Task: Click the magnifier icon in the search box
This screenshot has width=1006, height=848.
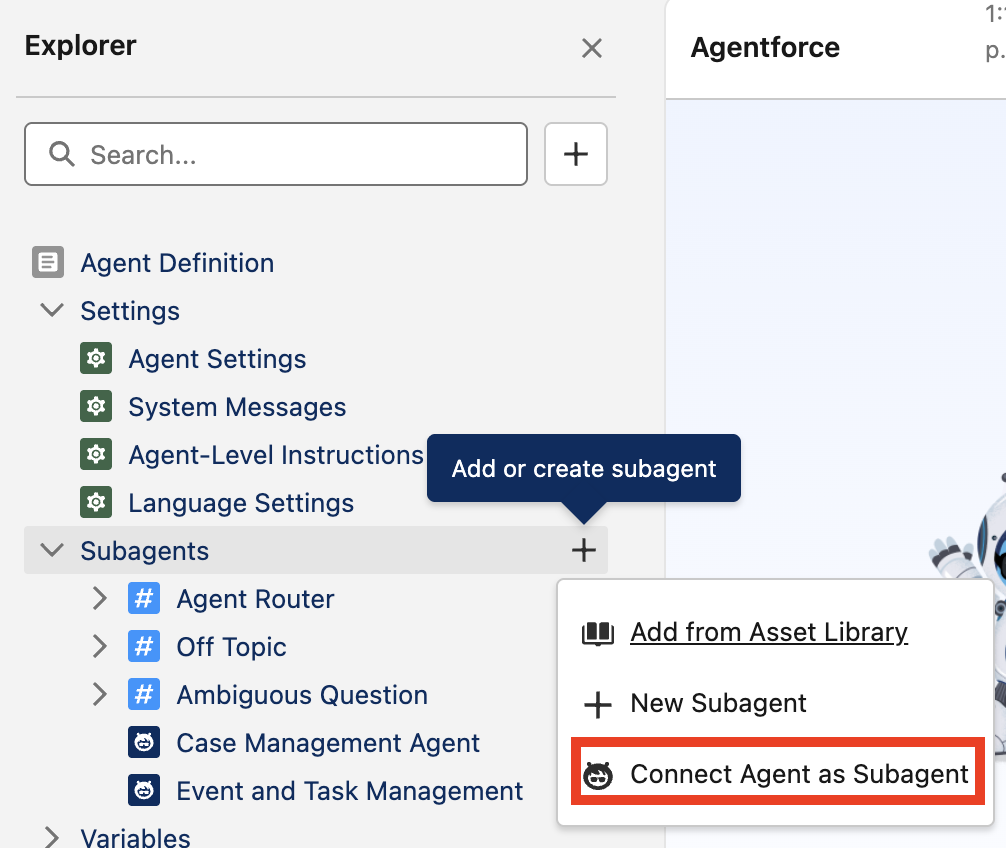Action: [x=62, y=154]
